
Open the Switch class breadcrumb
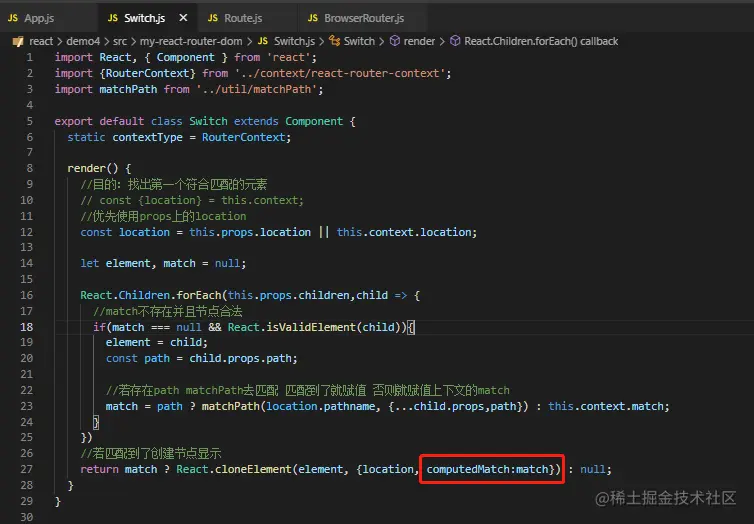(x=359, y=41)
